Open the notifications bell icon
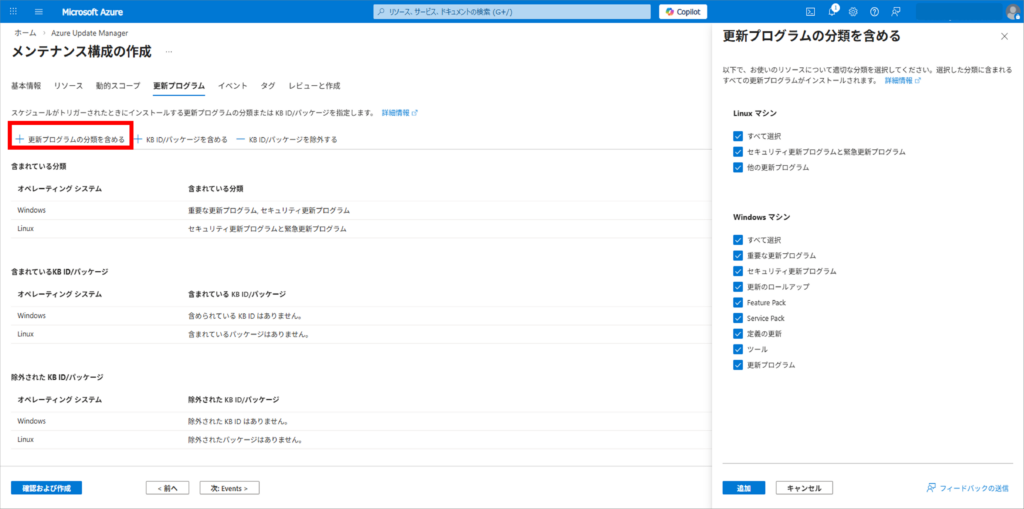1024x509 pixels. (x=832, y=12)
